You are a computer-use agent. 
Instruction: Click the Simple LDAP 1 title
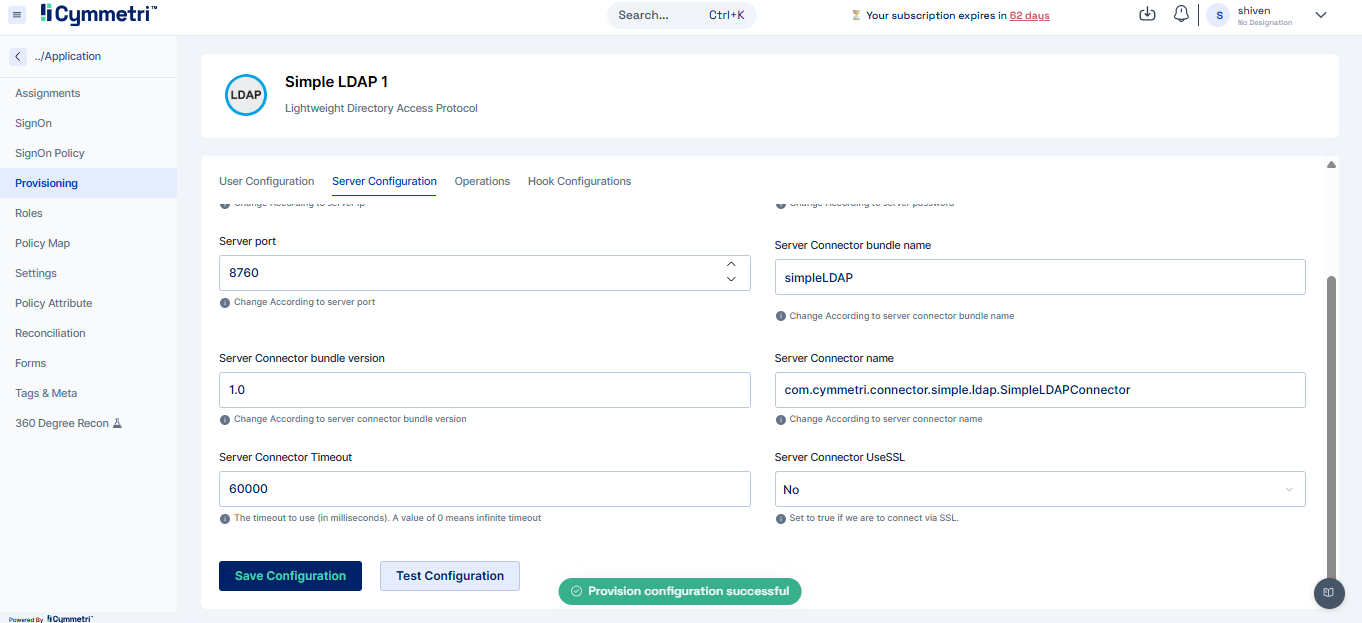coord(336,81)
